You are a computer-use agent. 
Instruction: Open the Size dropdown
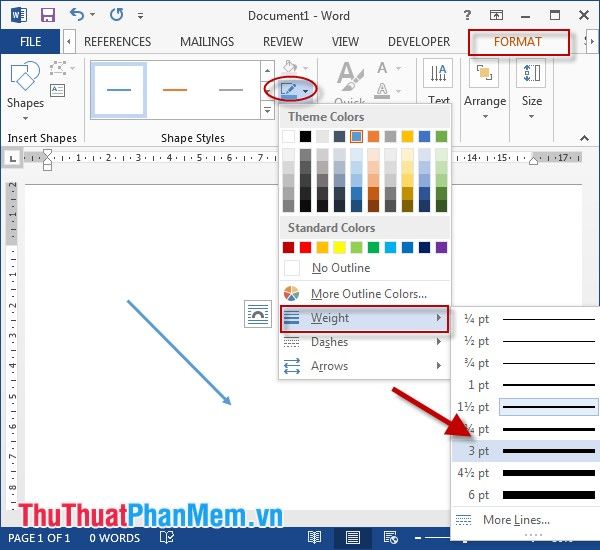(x=532, y=90)
